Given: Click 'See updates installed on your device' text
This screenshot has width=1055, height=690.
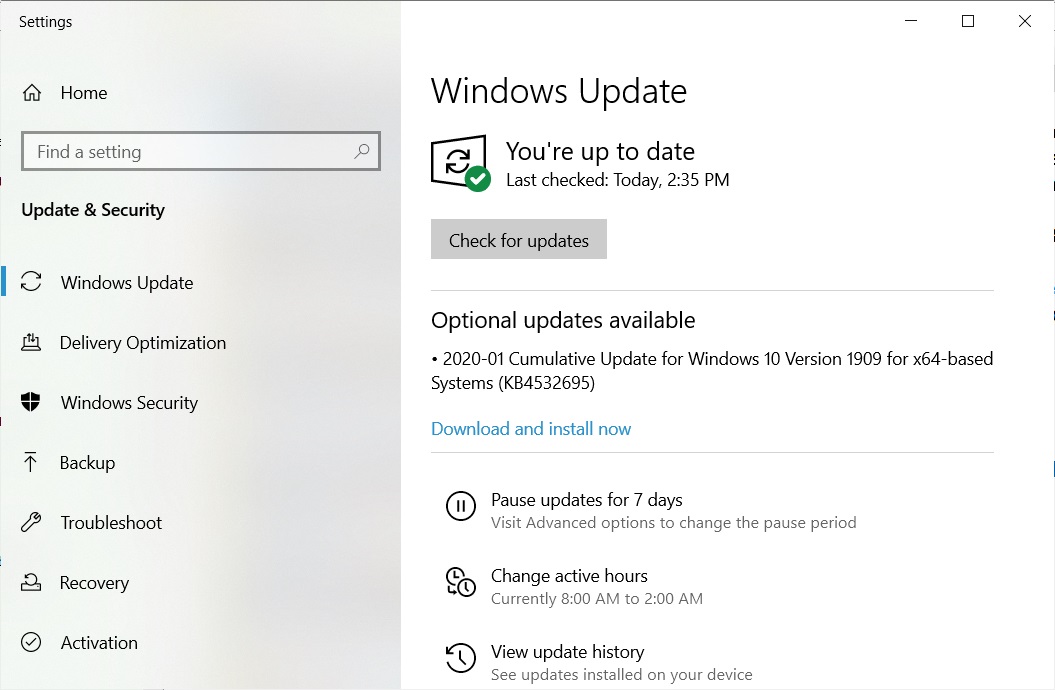Looking at the screenshot, I should point(622,675).
